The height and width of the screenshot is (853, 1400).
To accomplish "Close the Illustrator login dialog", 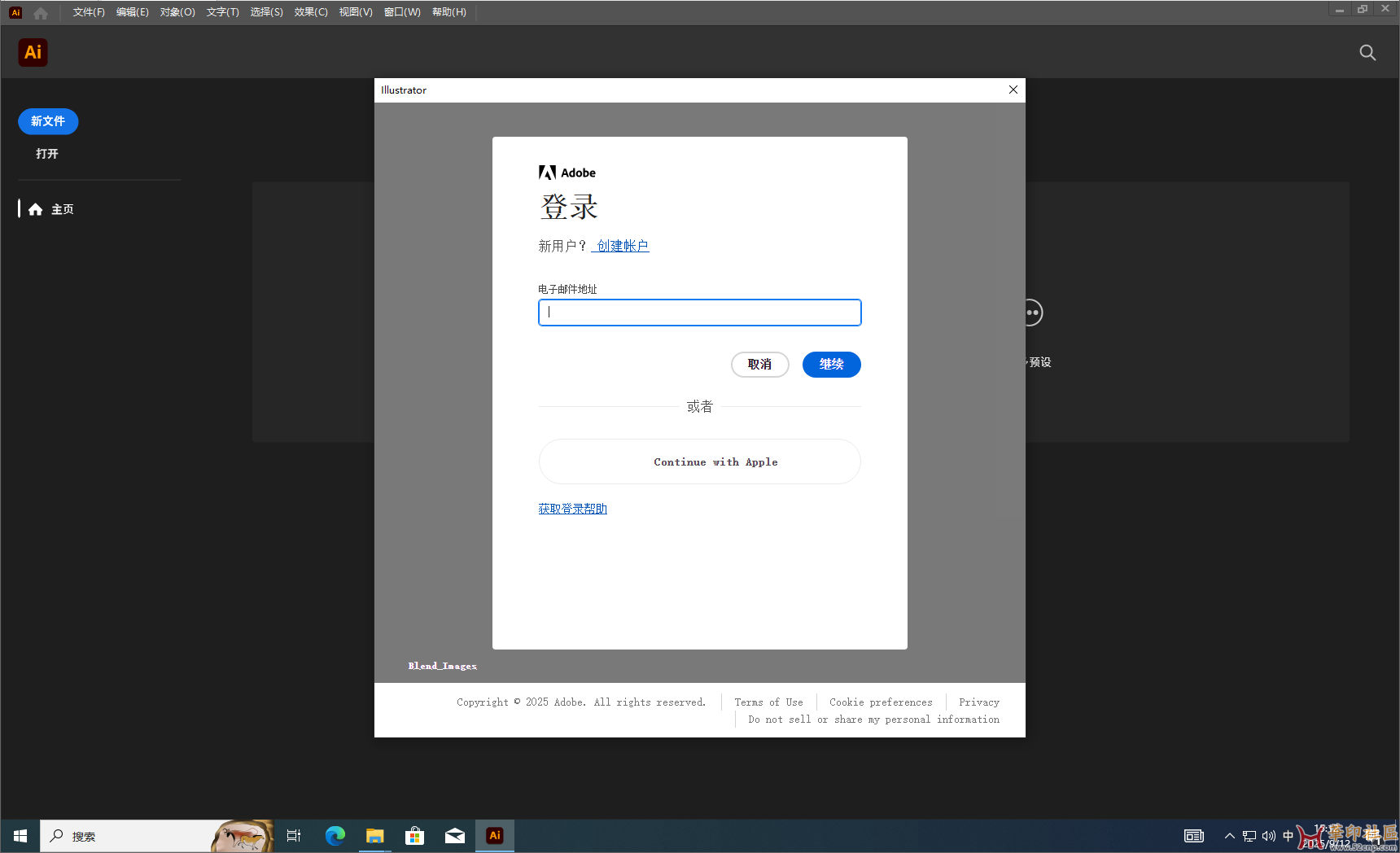I will (1013, 90).
